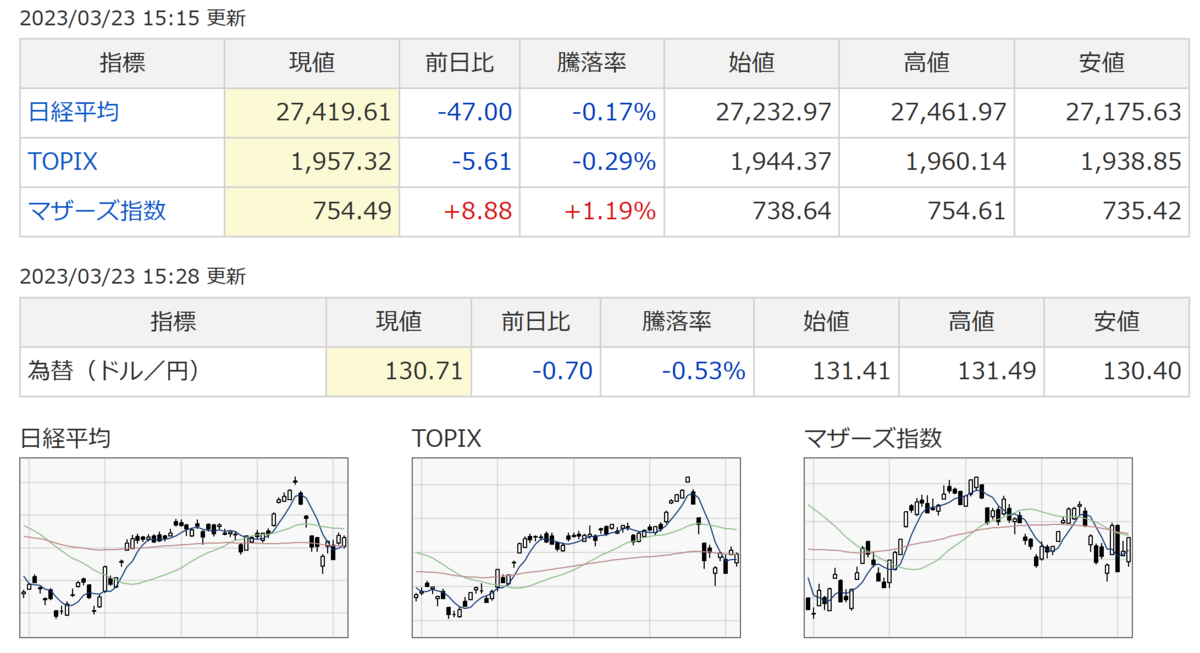Click the 日経平均 chart thumbnail
1200x653 pixels.
184,547
